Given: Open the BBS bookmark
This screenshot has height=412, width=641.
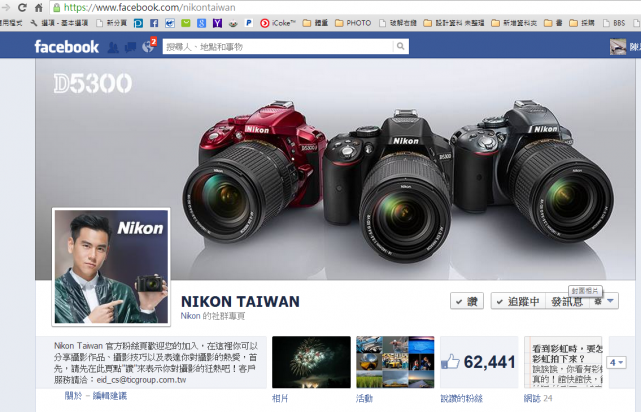Looking at the screenshot, I should [614, 23].
